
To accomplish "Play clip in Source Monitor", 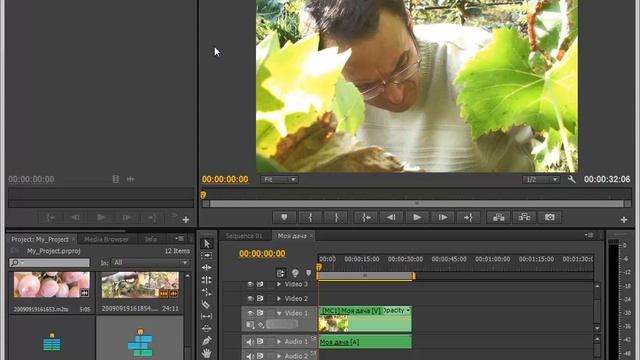I will [101, 218].
